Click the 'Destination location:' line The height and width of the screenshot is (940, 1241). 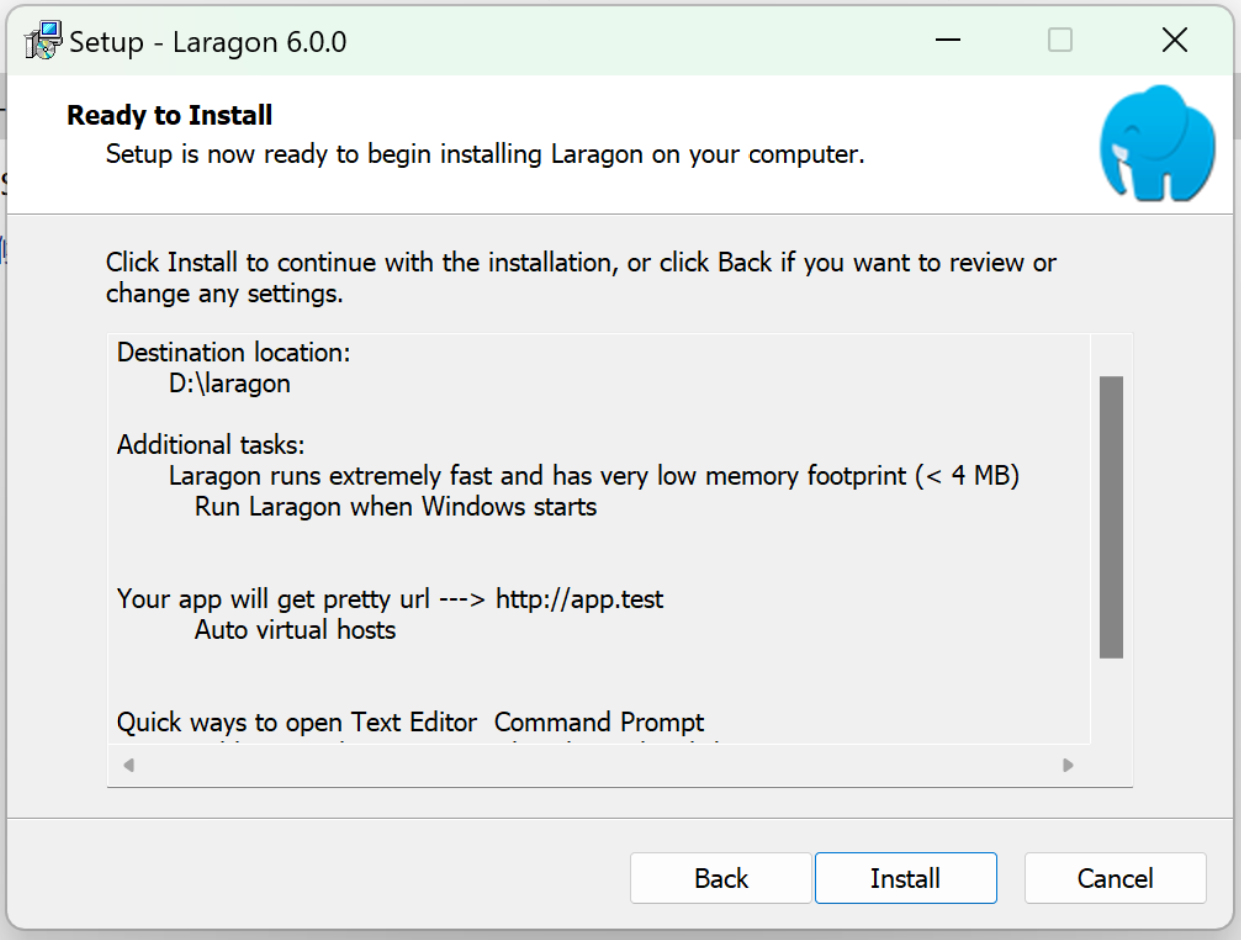click(x=234, y=353)
